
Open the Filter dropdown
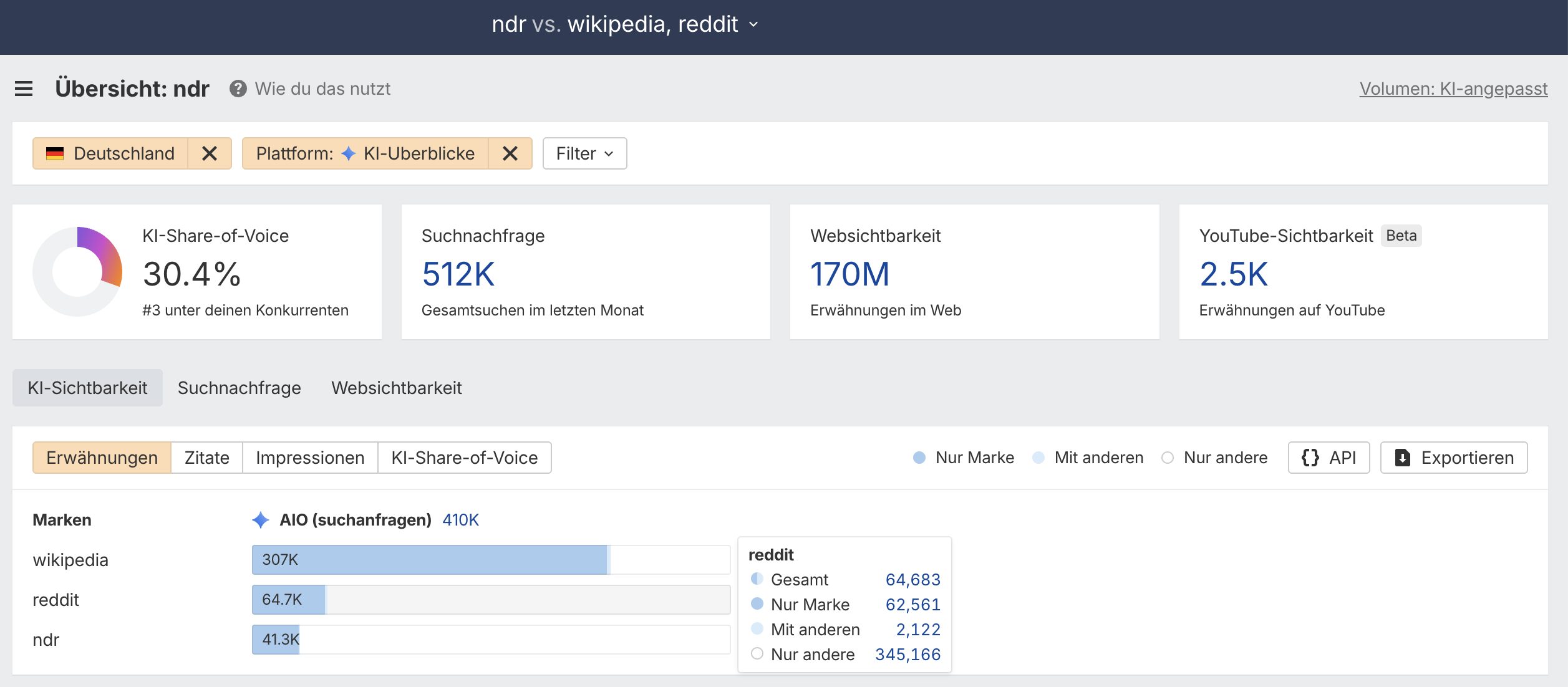coord(584,153)
